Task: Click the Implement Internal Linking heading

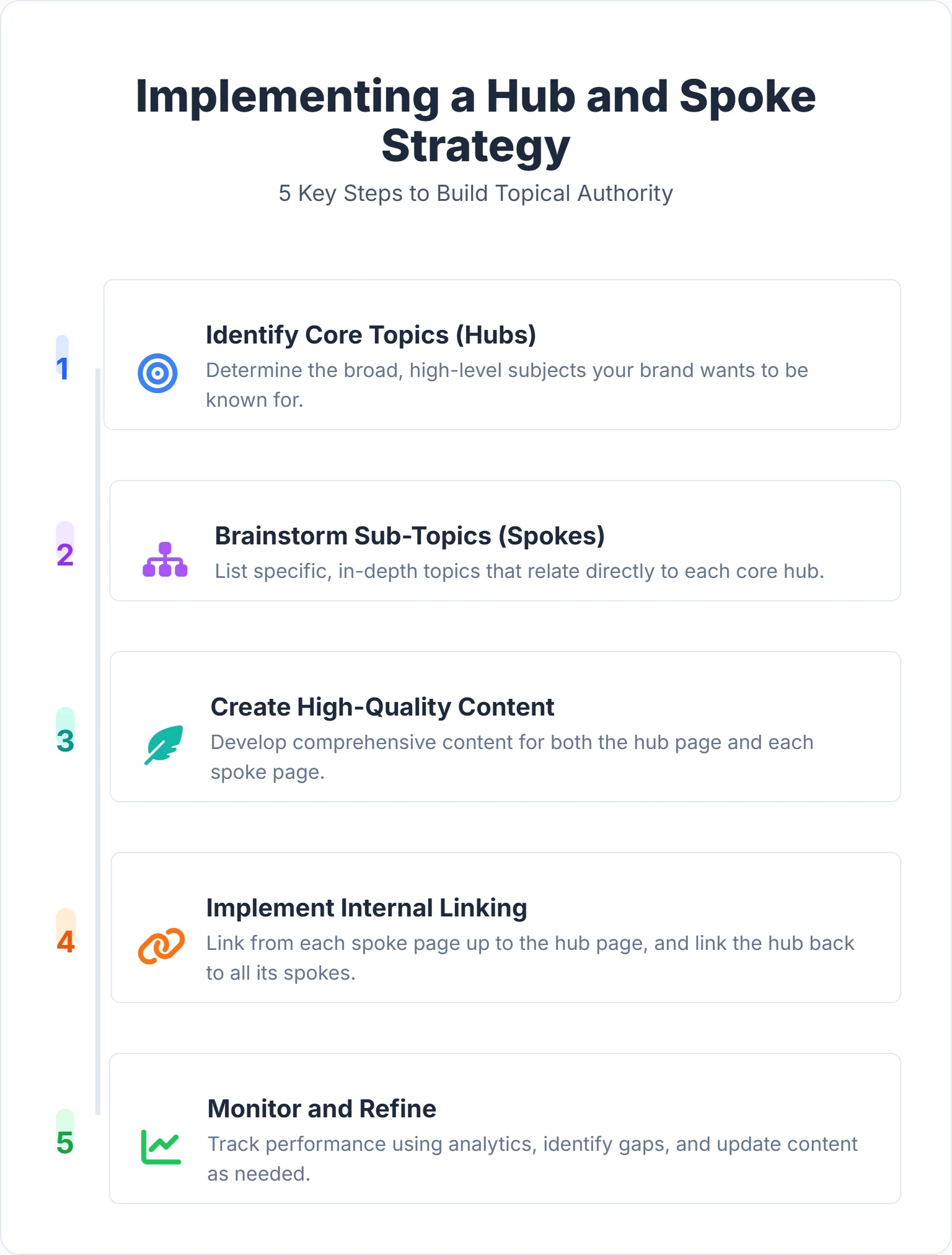Action: (x=366, y=908)
